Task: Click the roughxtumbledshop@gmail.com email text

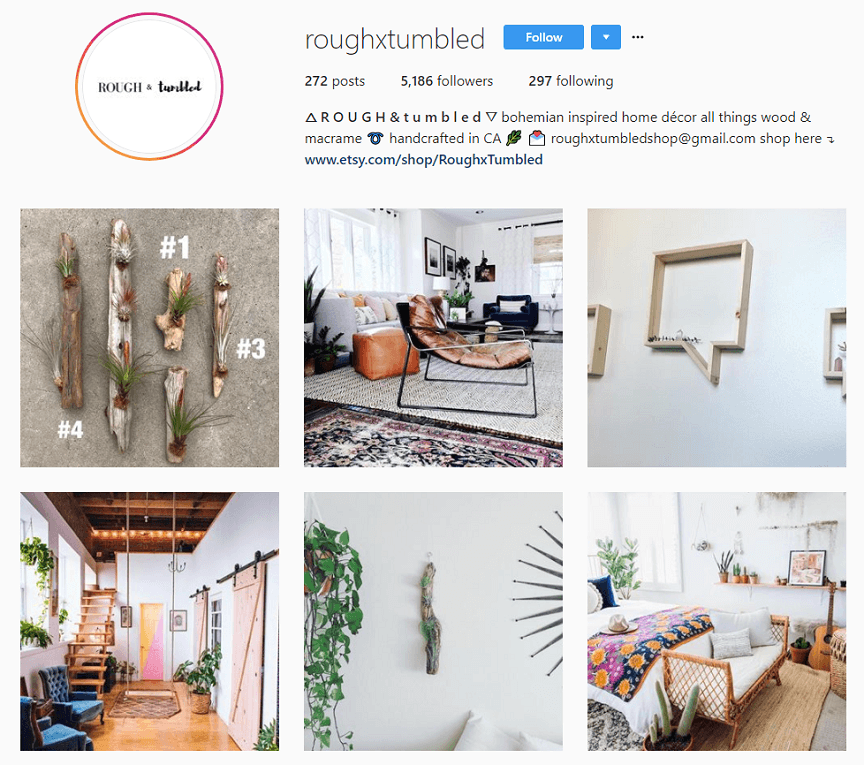Action: 653,138
